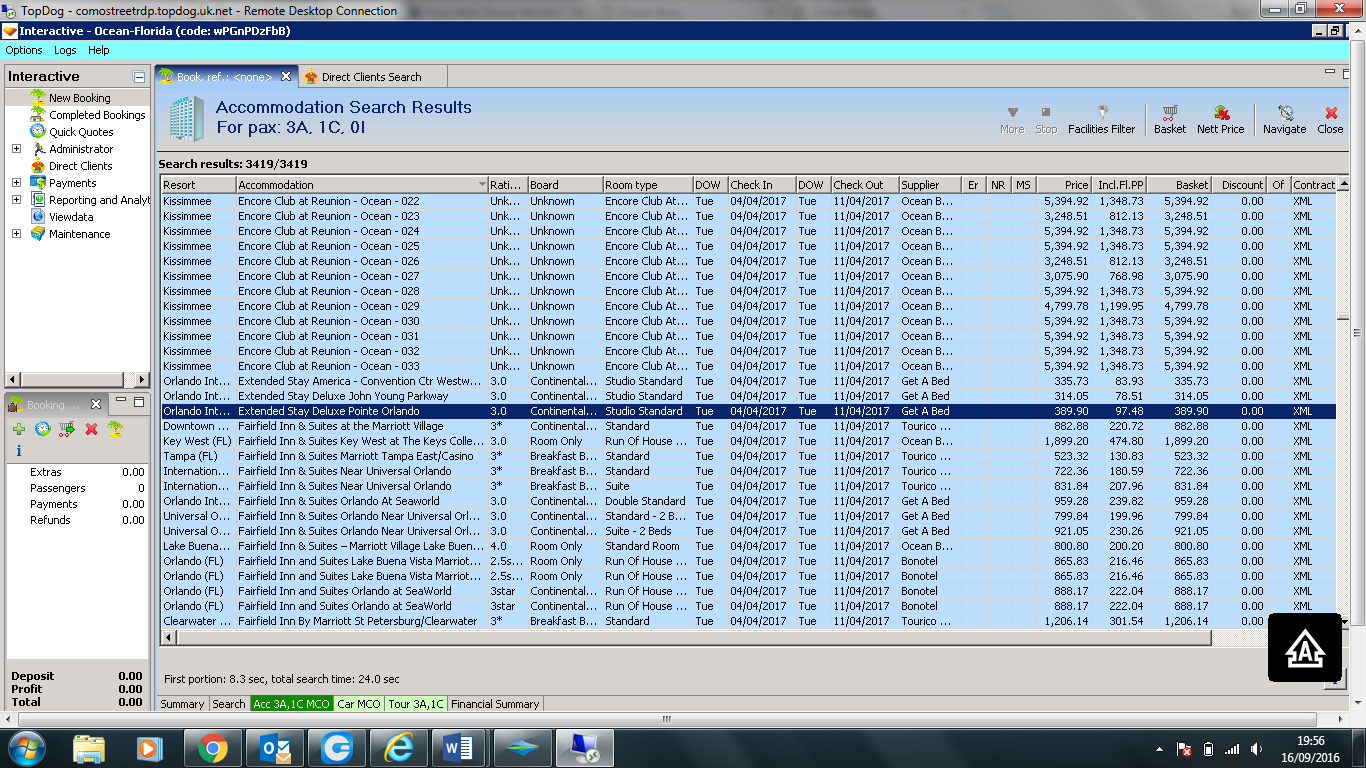
Task: Click the Completed Bookings palm tree icon
Action: (38, 115)
